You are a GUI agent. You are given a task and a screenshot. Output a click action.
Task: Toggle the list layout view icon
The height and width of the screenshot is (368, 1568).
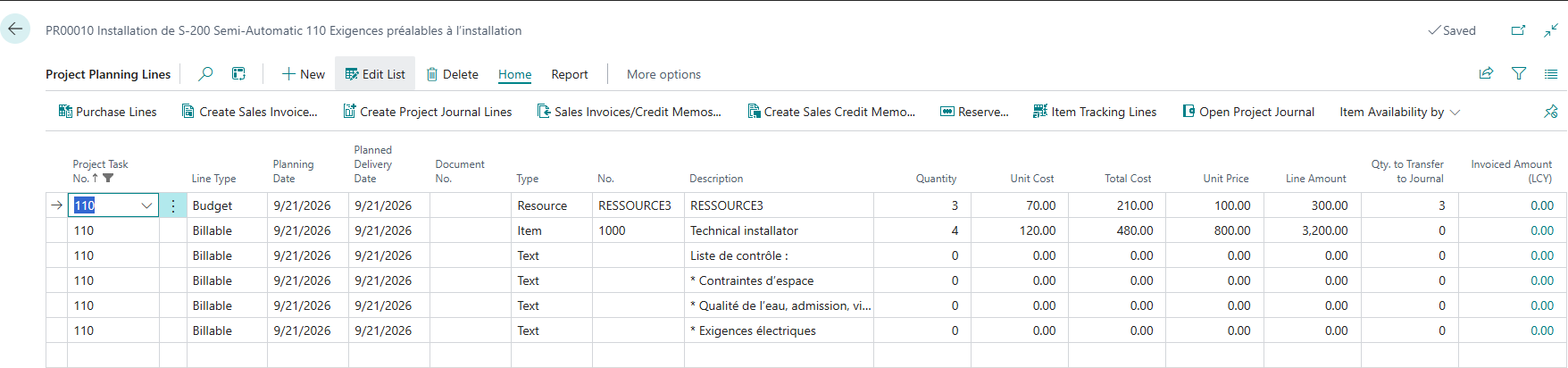click(1551, 74)
